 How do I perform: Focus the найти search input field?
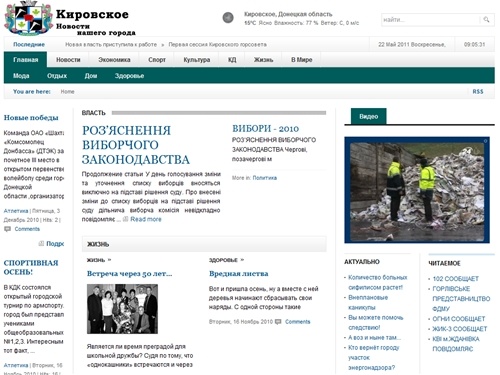(430, 20)
